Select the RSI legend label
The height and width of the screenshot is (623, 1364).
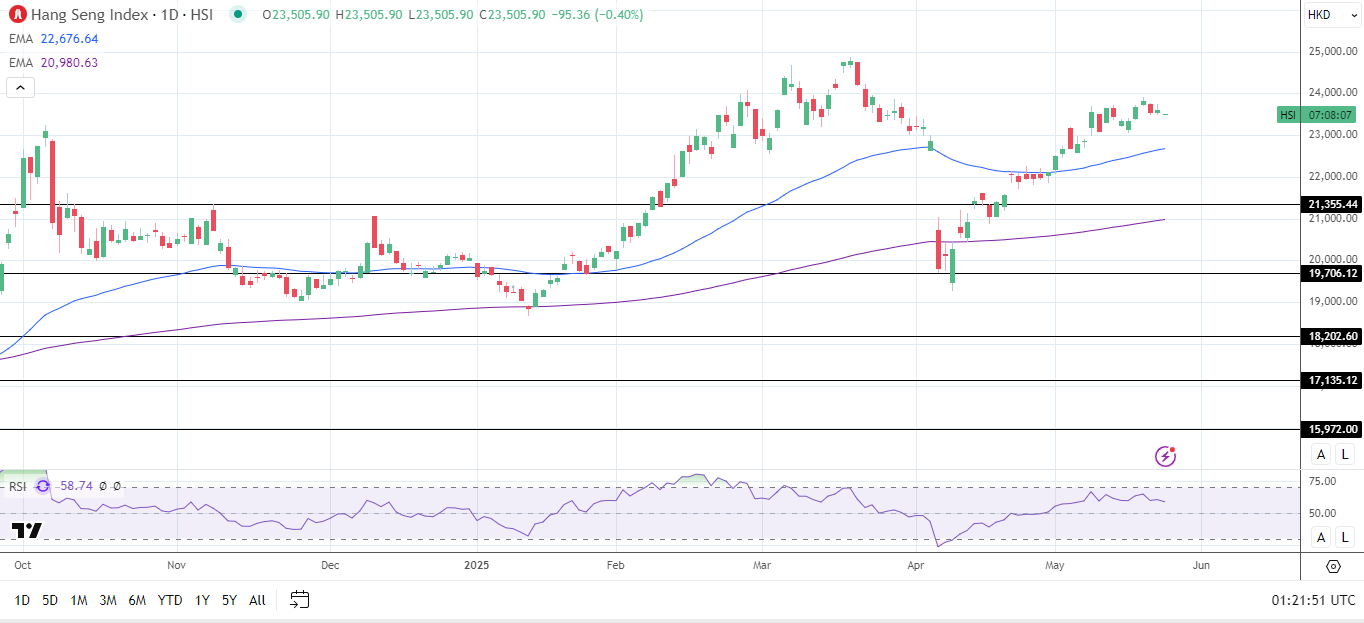click(17, 486)
